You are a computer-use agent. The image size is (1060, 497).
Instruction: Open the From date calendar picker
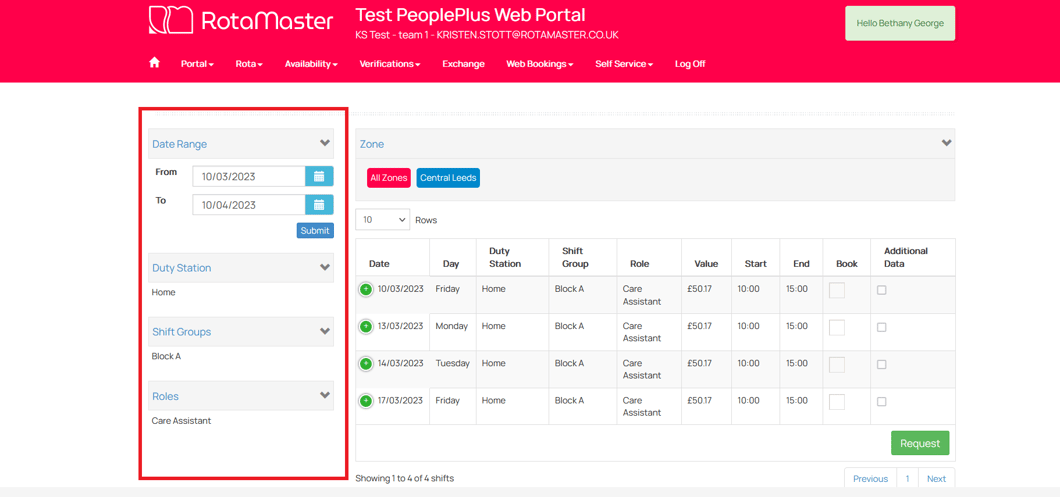[x=319, y=176]
